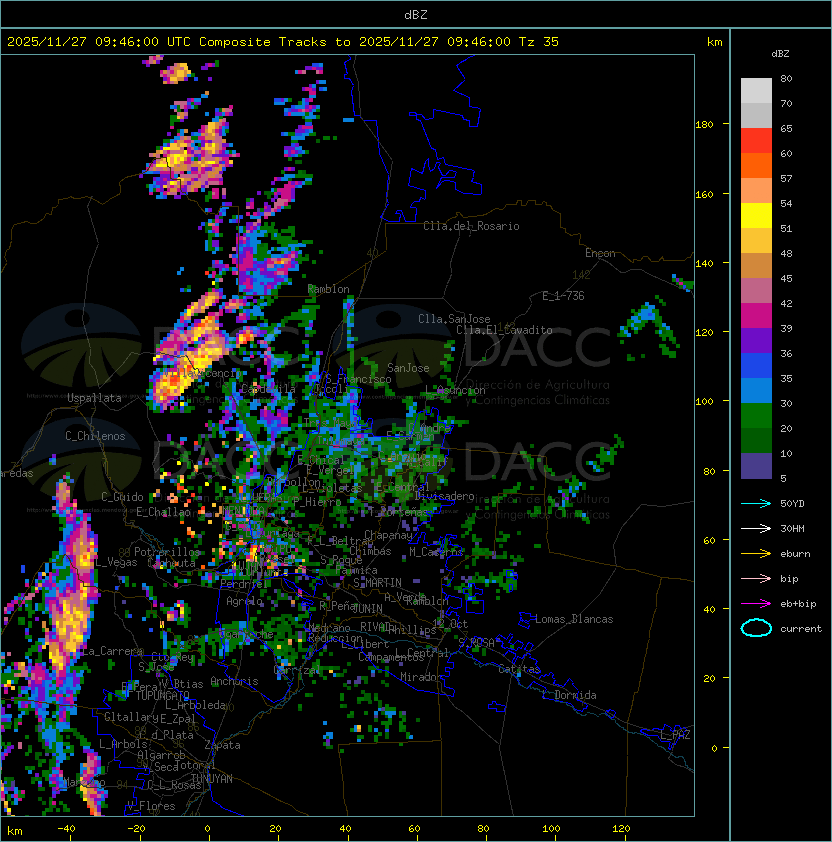Click the 'Lomas_Blancas' map label
The image size is (832, 842).
coord(574,619)
